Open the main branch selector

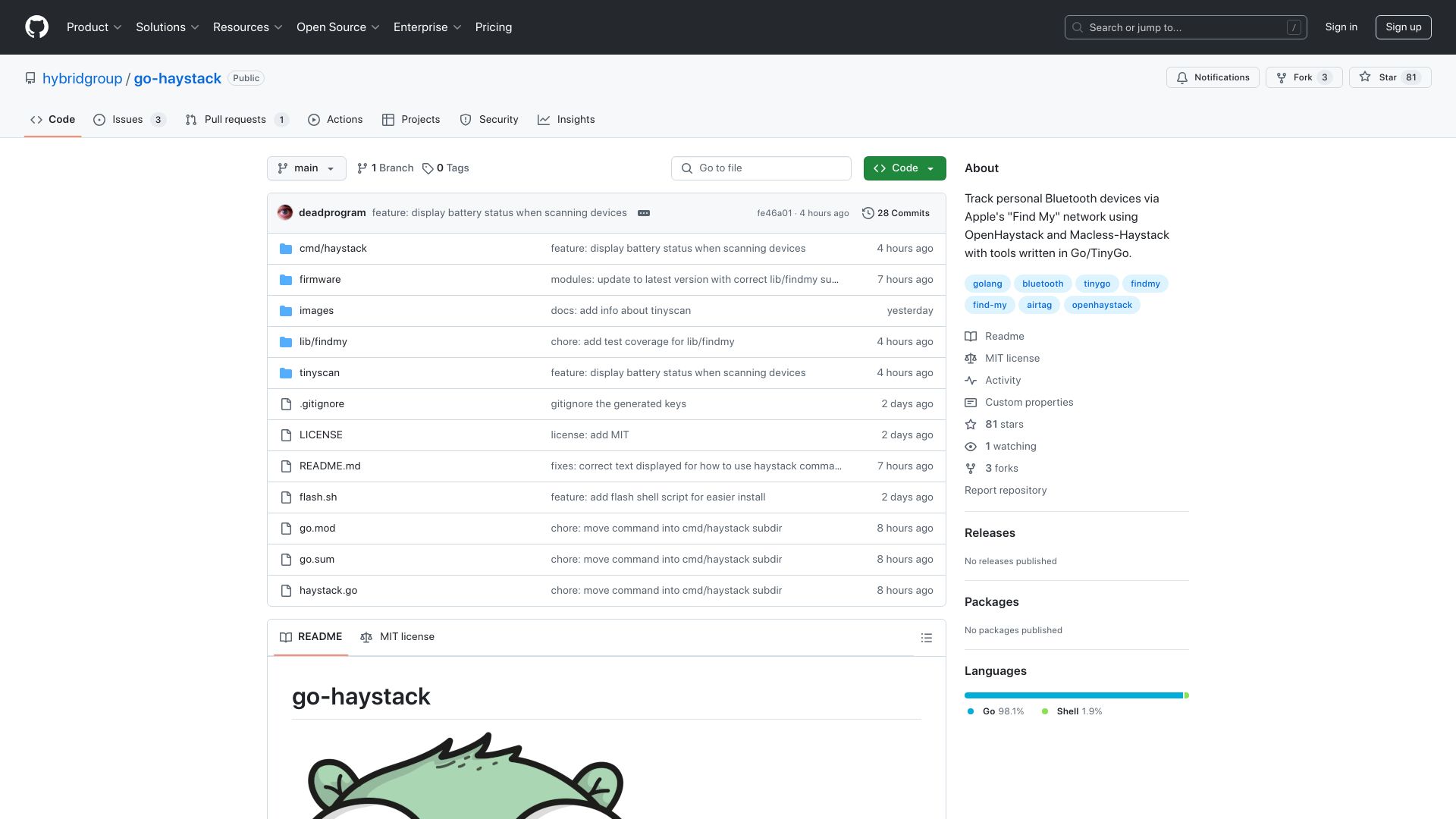point(306,168)
